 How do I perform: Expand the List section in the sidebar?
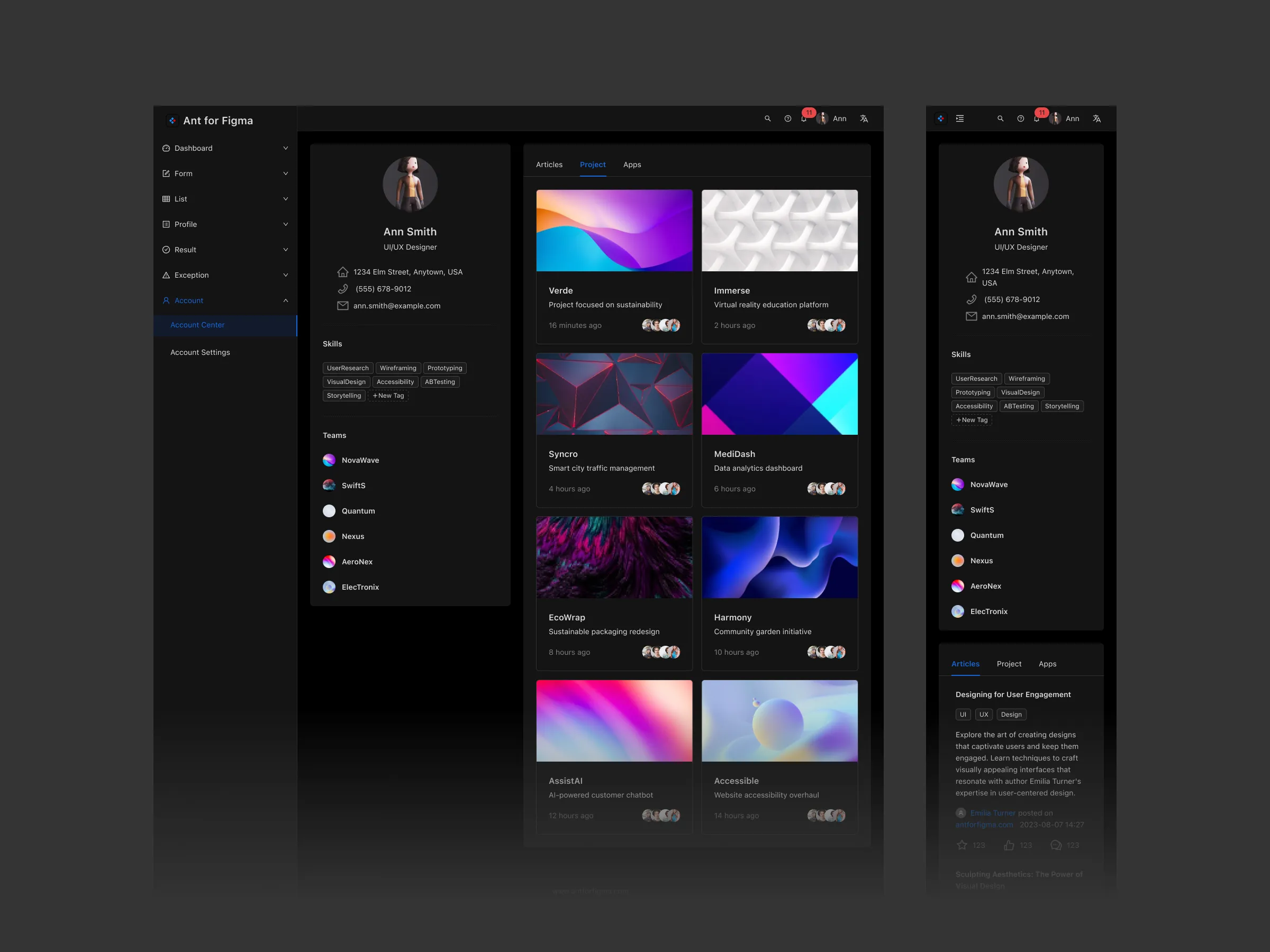285,198
